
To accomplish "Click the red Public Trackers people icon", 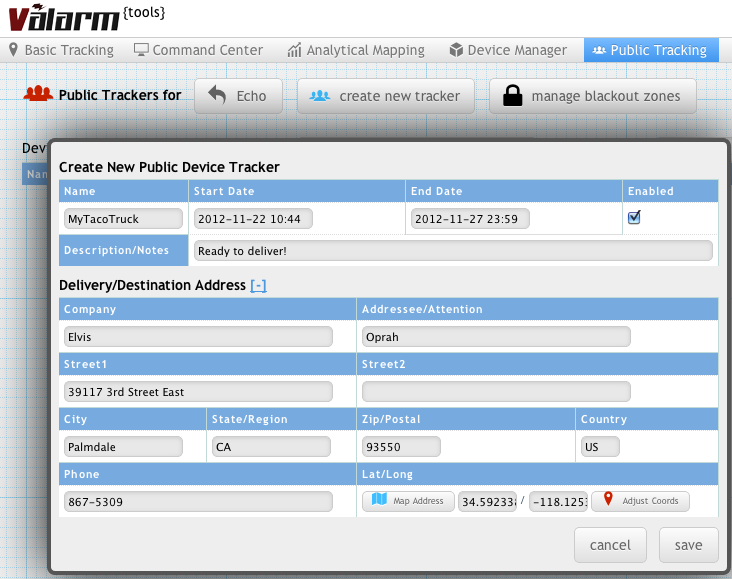I will (x=38, y=95).
